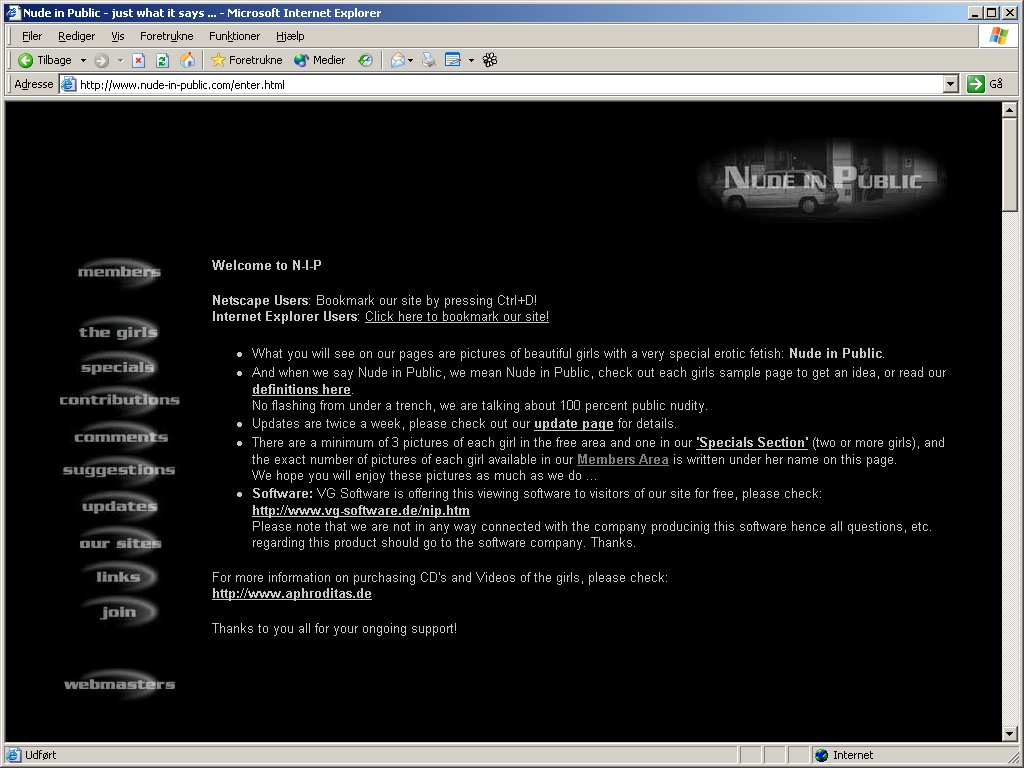The height and width of the screenshot is (768, 1024).
Task: Click the Windows logo throbber
Action: 998,36
